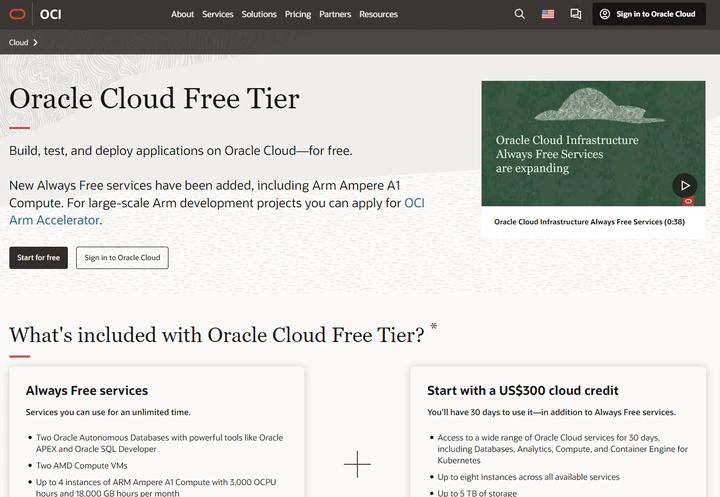Open the green video thumbnail image
This screenshot has height=497, width=720.
[593, 143]
